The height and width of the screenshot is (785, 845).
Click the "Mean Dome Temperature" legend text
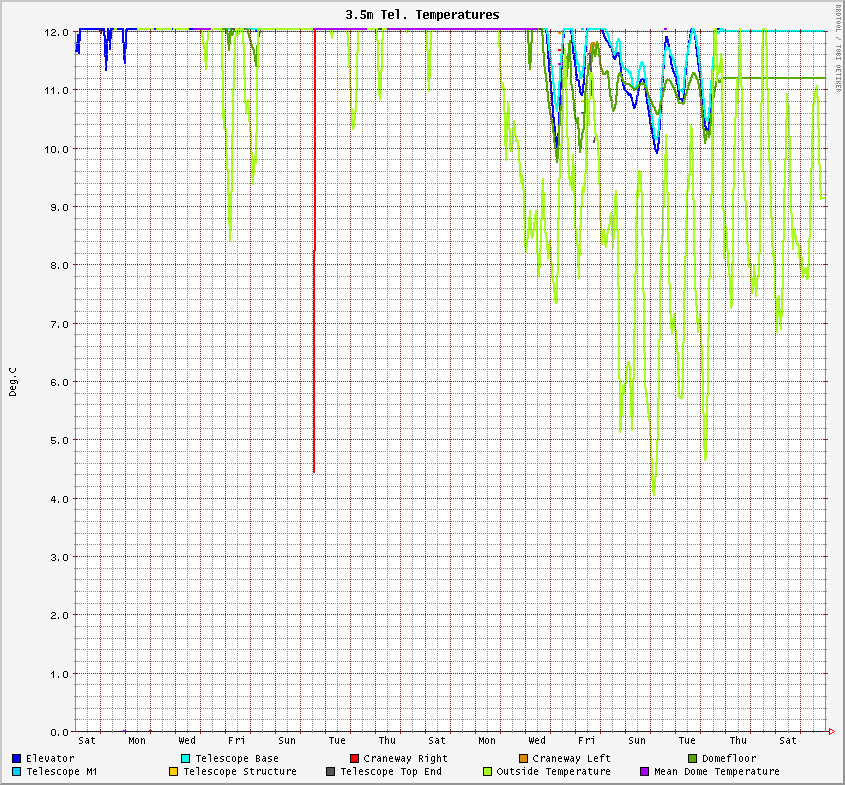pos(716,772)
